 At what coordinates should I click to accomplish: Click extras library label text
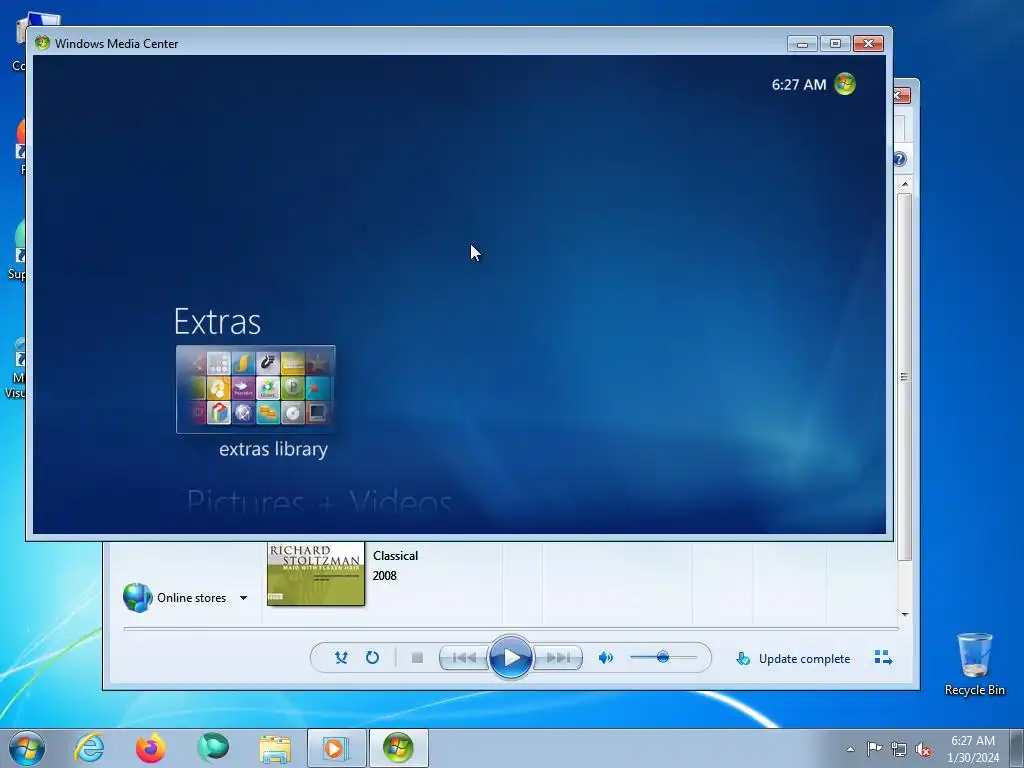point(273,449)
